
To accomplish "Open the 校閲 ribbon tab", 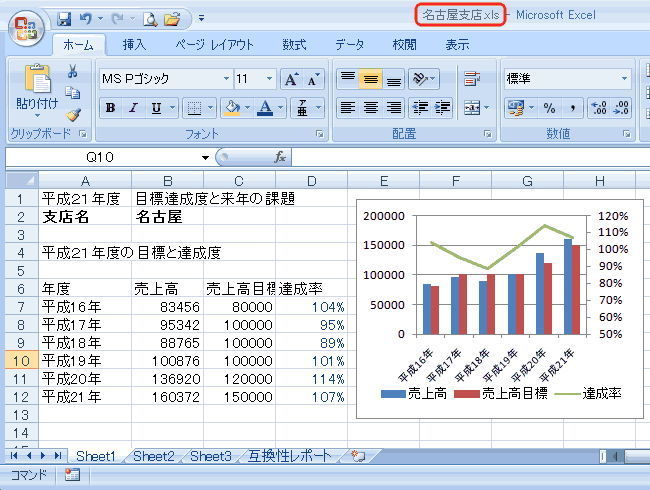I will [x=404, y=45].
